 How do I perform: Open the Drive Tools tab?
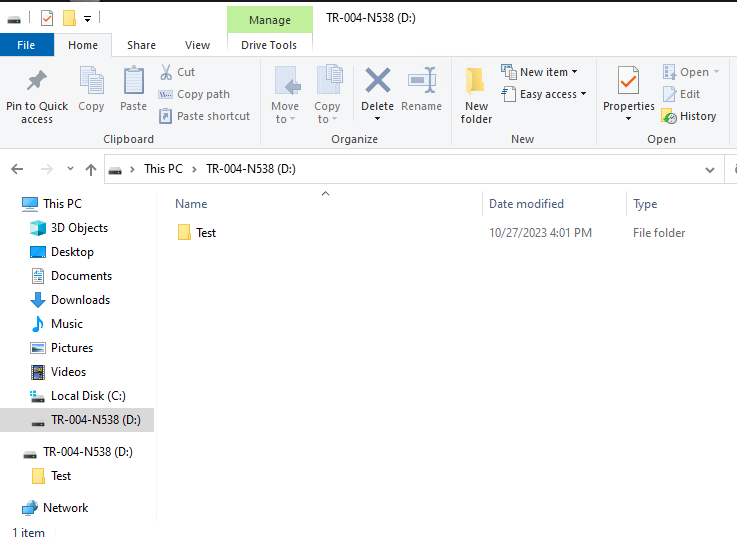(x=269, y=45)
